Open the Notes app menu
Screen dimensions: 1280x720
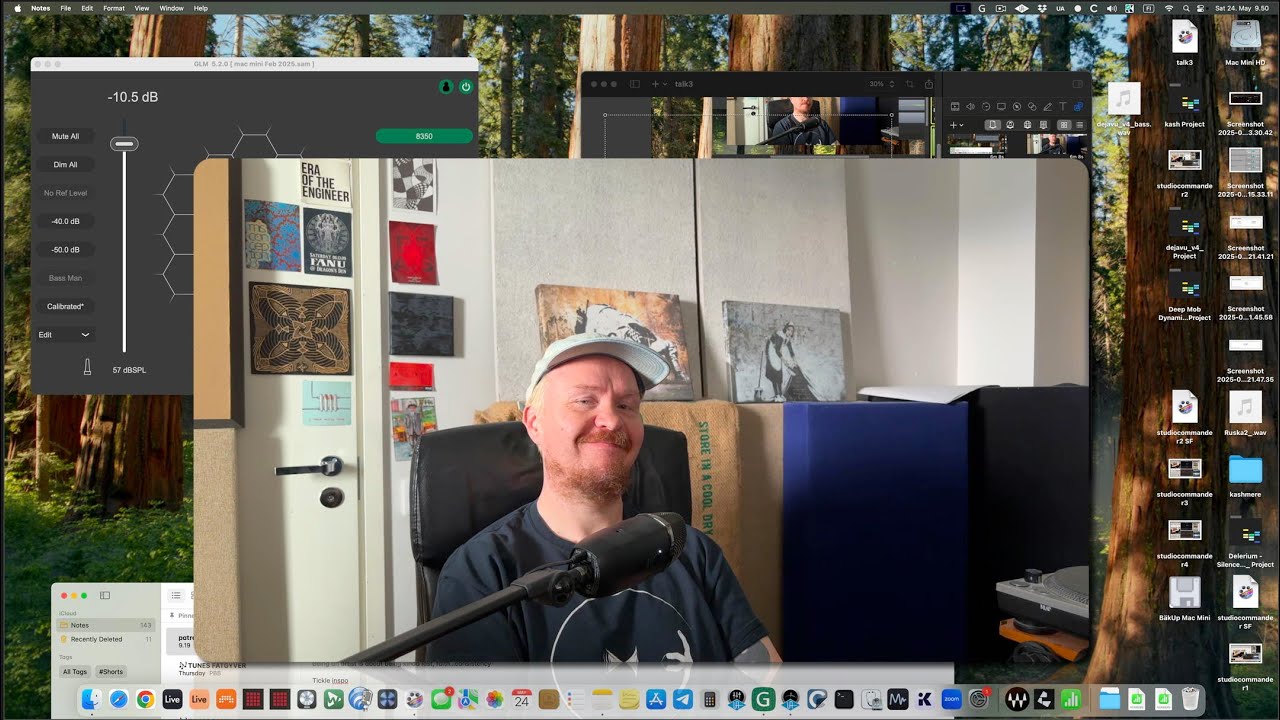[x=40, y=8]
